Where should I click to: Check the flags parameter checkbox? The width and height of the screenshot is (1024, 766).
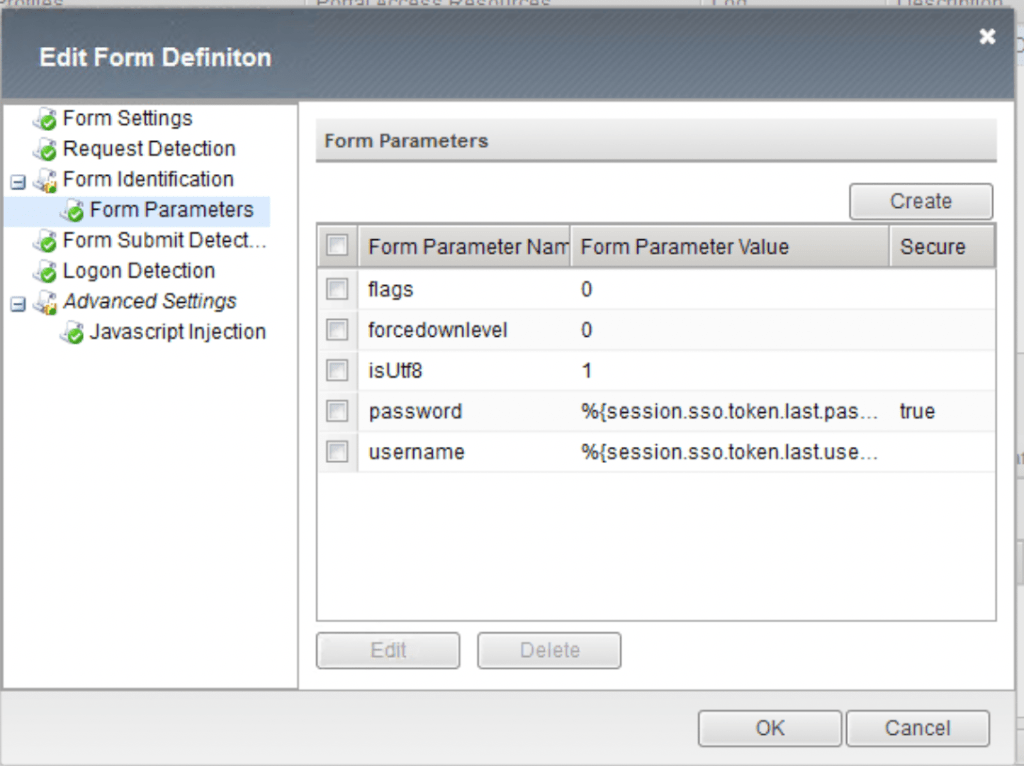337,289
